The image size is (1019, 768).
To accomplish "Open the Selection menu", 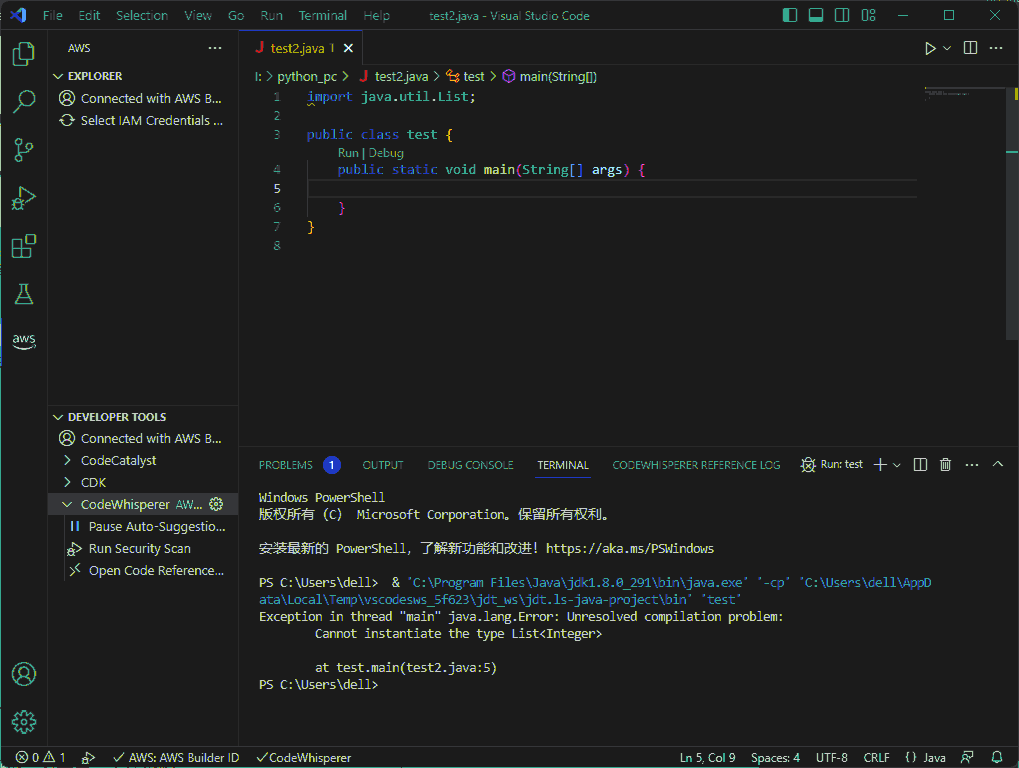I will click(x=142, y=15).
